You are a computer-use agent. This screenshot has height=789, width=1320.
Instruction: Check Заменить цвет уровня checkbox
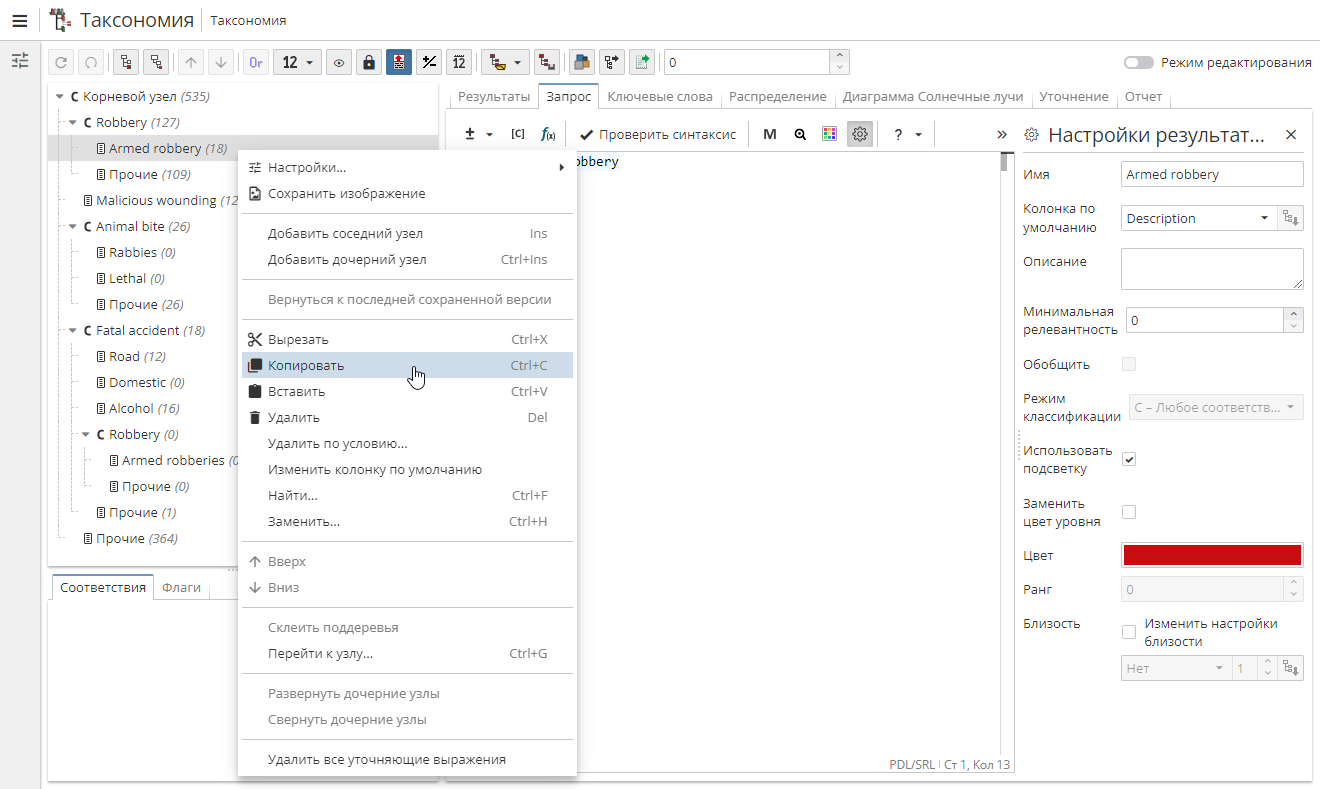tap(1129, 512)
